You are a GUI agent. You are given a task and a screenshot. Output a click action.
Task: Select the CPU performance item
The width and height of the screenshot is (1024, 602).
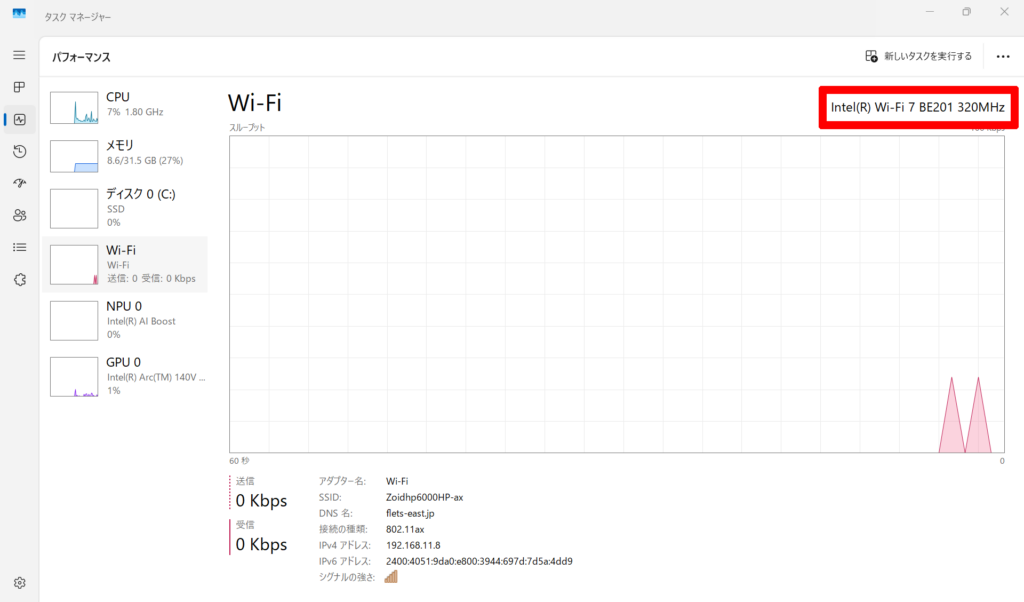pyautogui.click(x=128, y=105)
